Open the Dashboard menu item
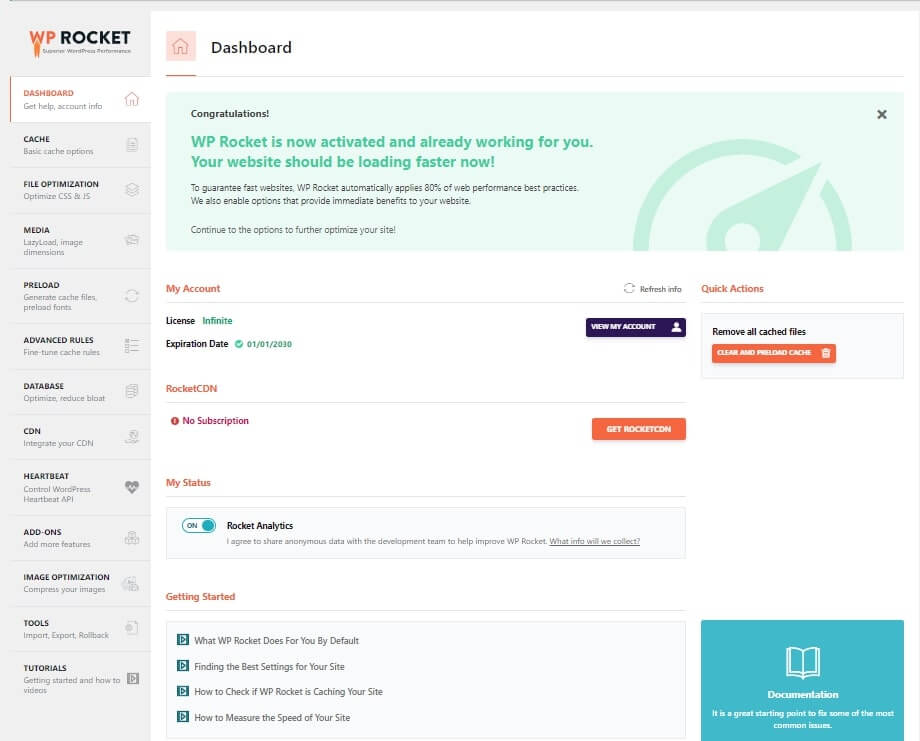This screenshot has height=741, width=920. tap(80, 99)
